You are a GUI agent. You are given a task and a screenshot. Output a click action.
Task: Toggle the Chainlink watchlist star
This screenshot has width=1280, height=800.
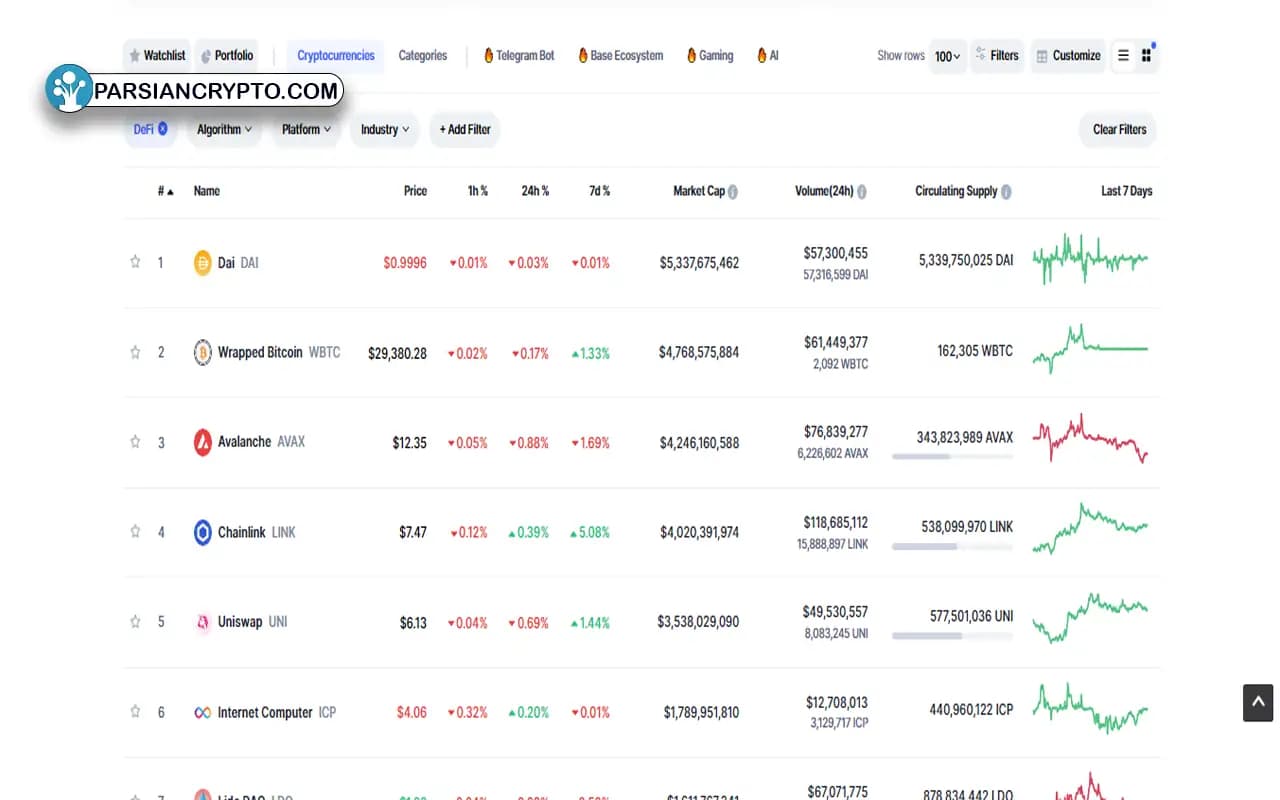click(135, 531)
